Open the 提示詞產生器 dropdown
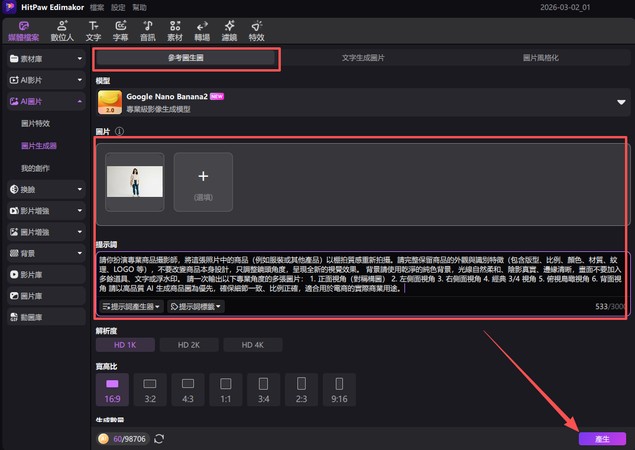The width and height of the screenshot is (635, 450). (x=131, y=307)
